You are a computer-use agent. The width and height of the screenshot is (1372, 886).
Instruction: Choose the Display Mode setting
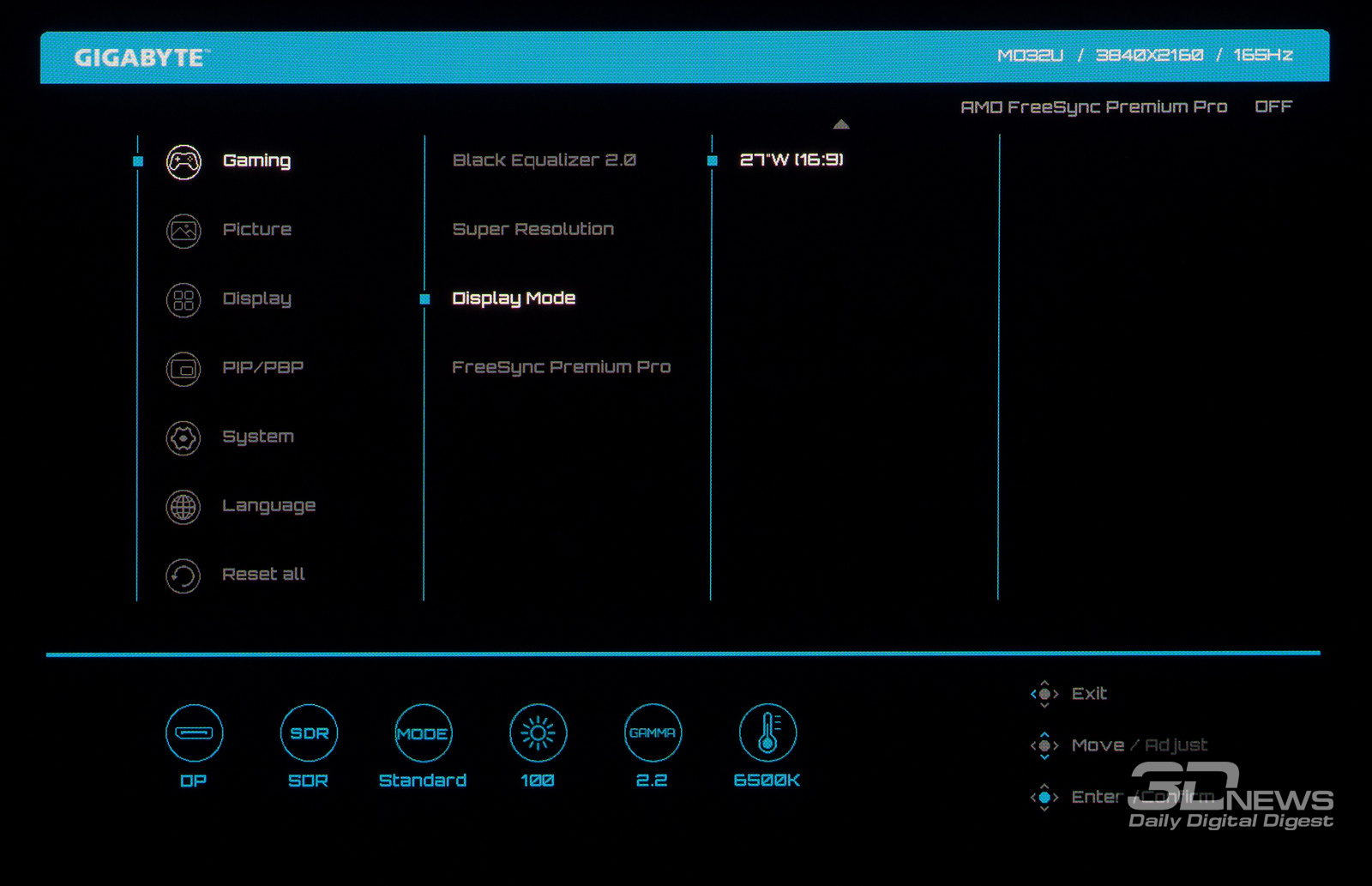(x=514, y=298)
